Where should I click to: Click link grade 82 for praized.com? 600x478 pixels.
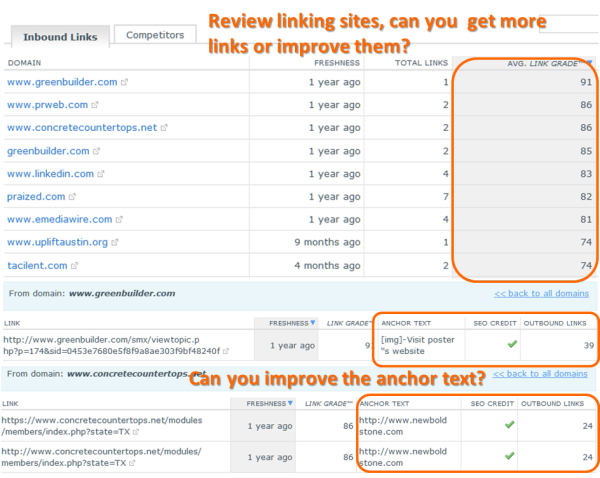click(x=586, y=197)
